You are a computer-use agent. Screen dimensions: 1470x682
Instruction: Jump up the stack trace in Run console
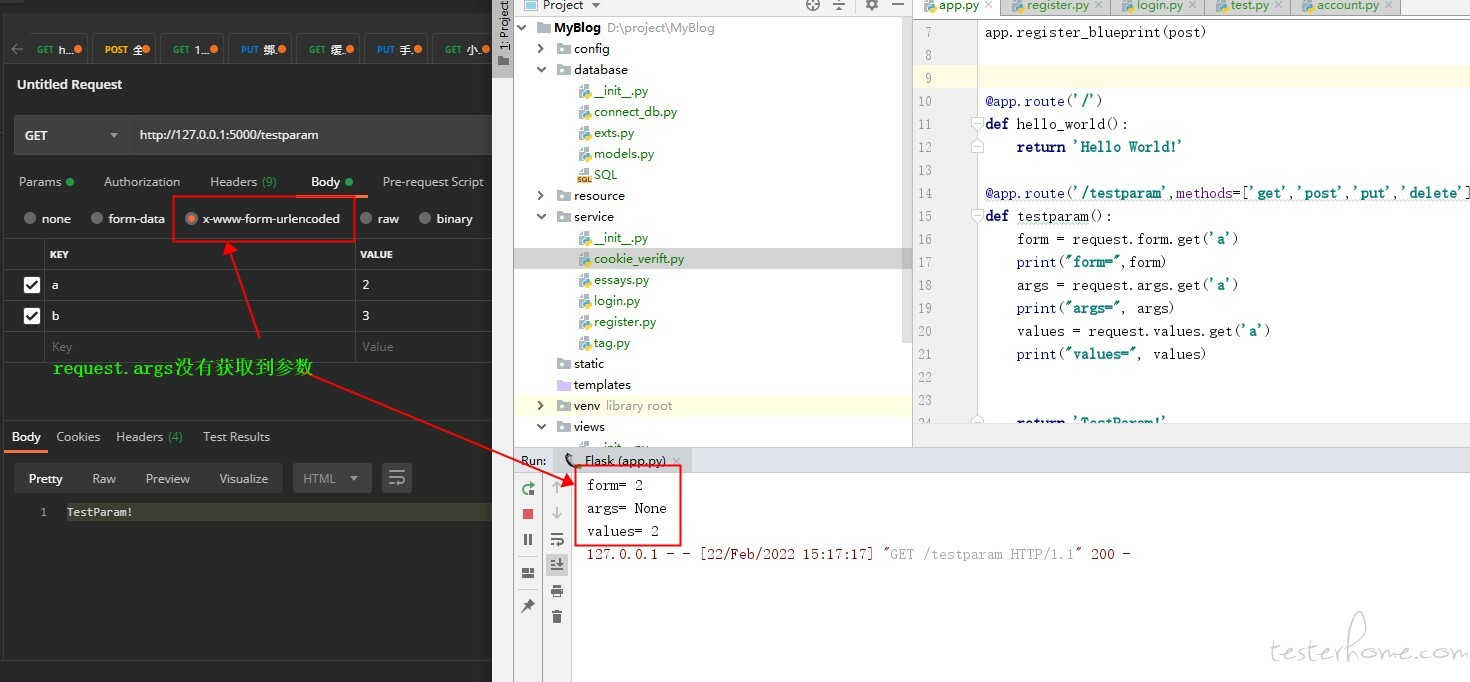557,487
